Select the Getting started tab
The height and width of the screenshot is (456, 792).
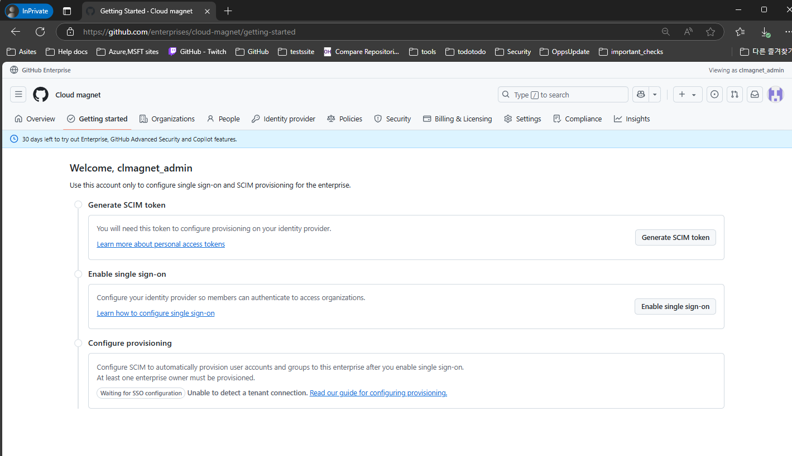pos(97,119)
